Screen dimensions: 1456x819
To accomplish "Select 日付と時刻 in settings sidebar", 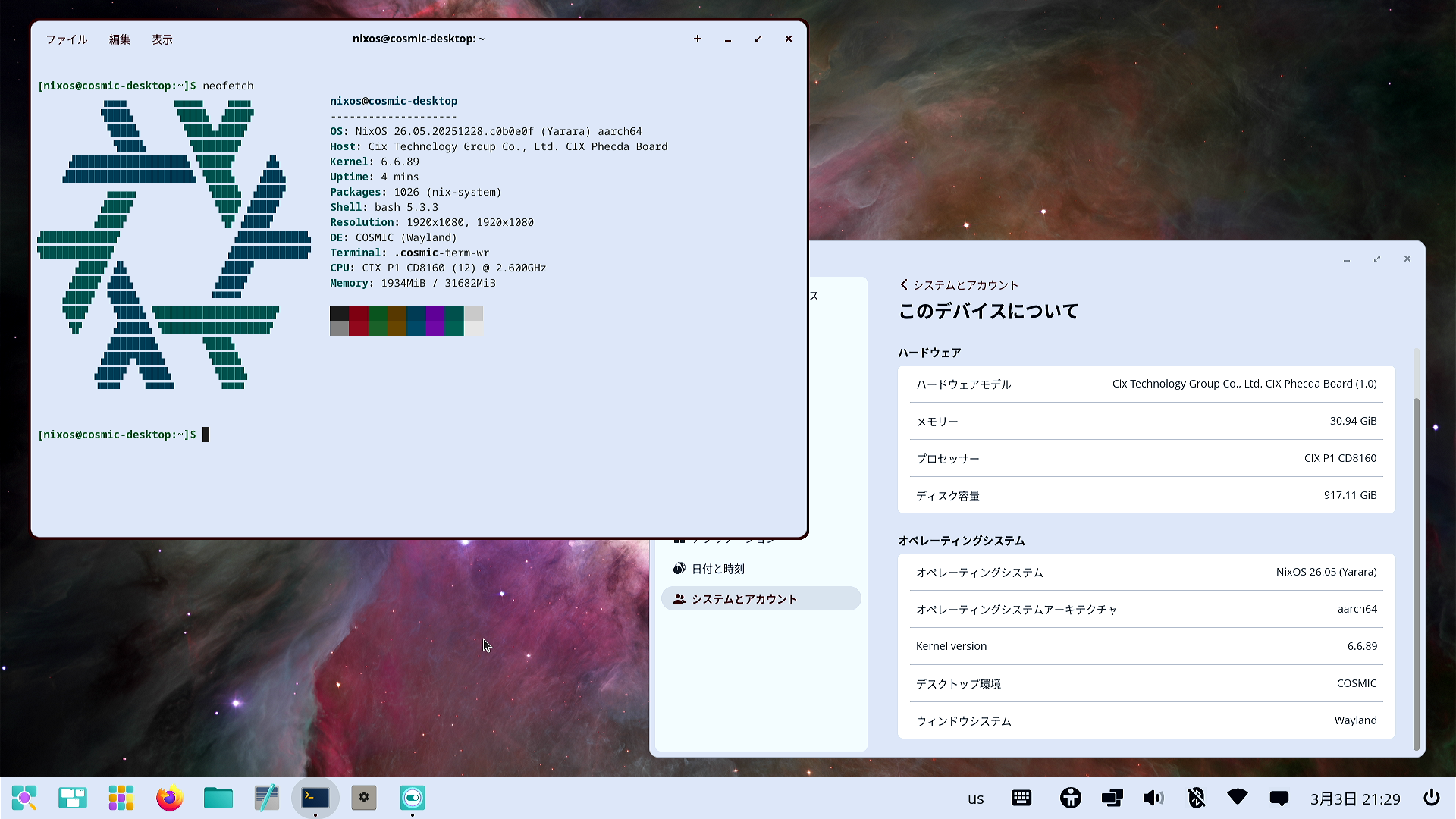I will click(717, 569).
